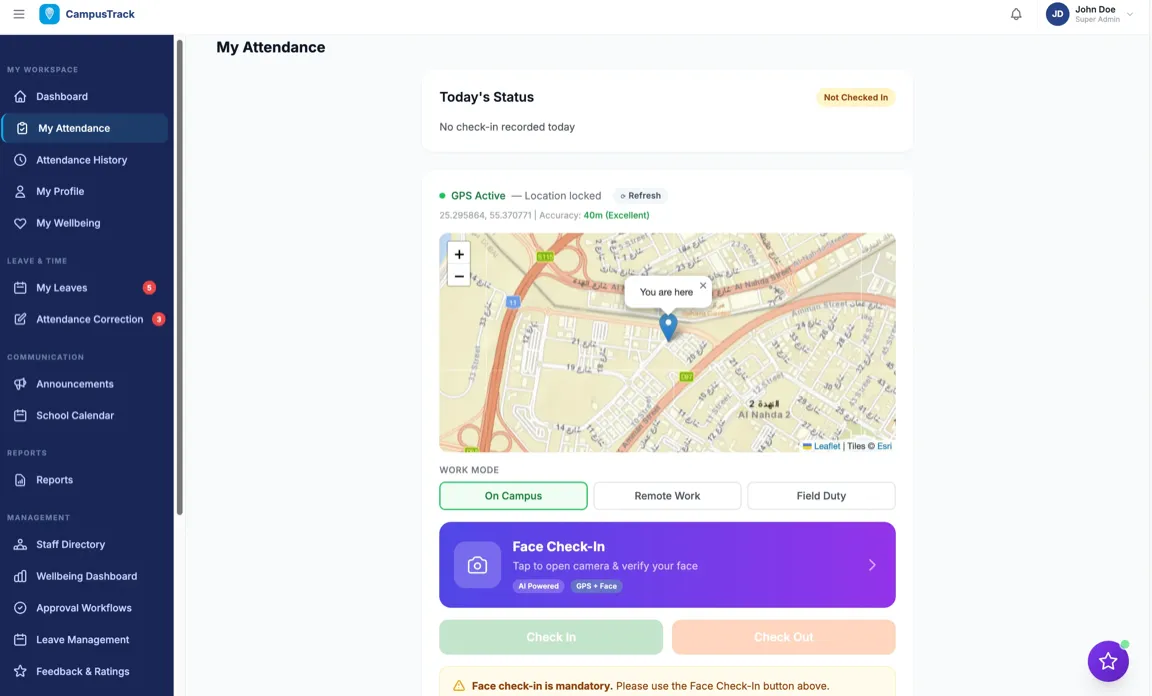Click the notification bell icon

1016,14
